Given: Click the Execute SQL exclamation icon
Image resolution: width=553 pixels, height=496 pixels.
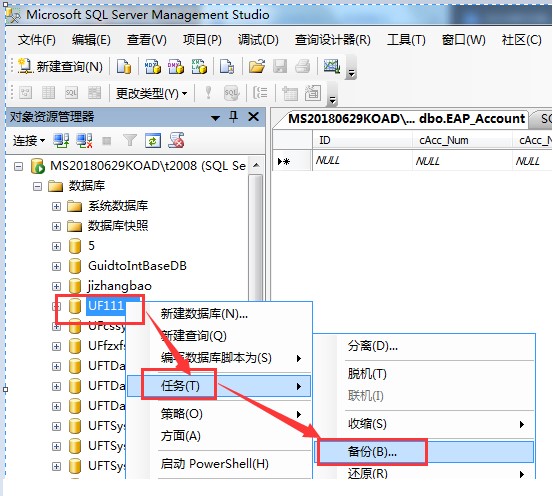Looking at the screenshot, I should click(x=208, y=93).
